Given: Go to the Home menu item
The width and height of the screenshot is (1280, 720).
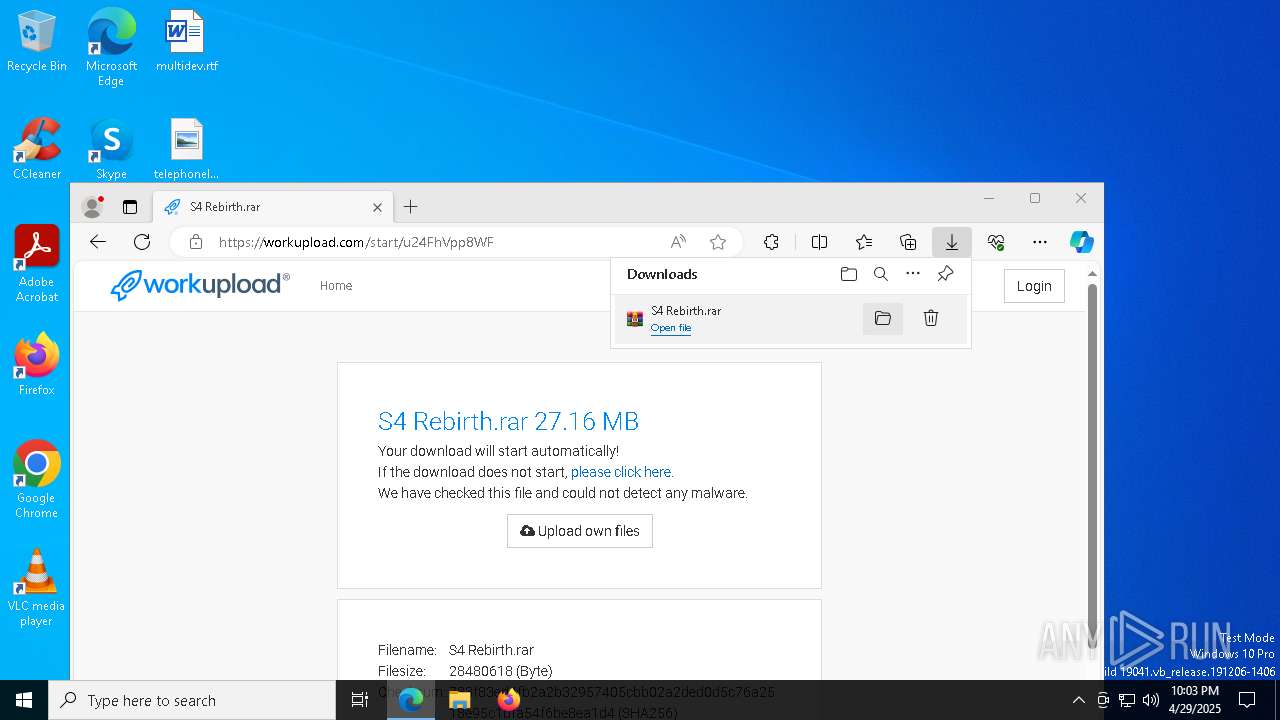Looking at the screenshot, I should tap(336, 286).
